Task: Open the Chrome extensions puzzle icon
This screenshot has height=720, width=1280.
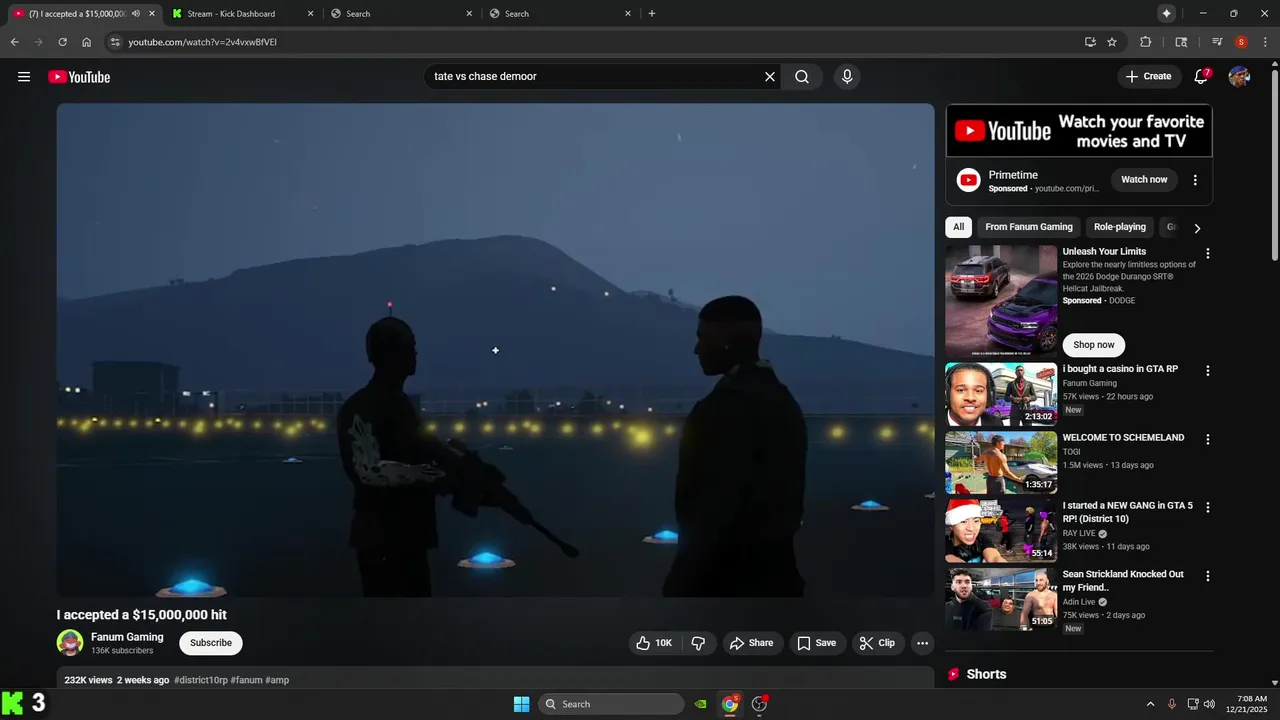Action: point(1146,42)
